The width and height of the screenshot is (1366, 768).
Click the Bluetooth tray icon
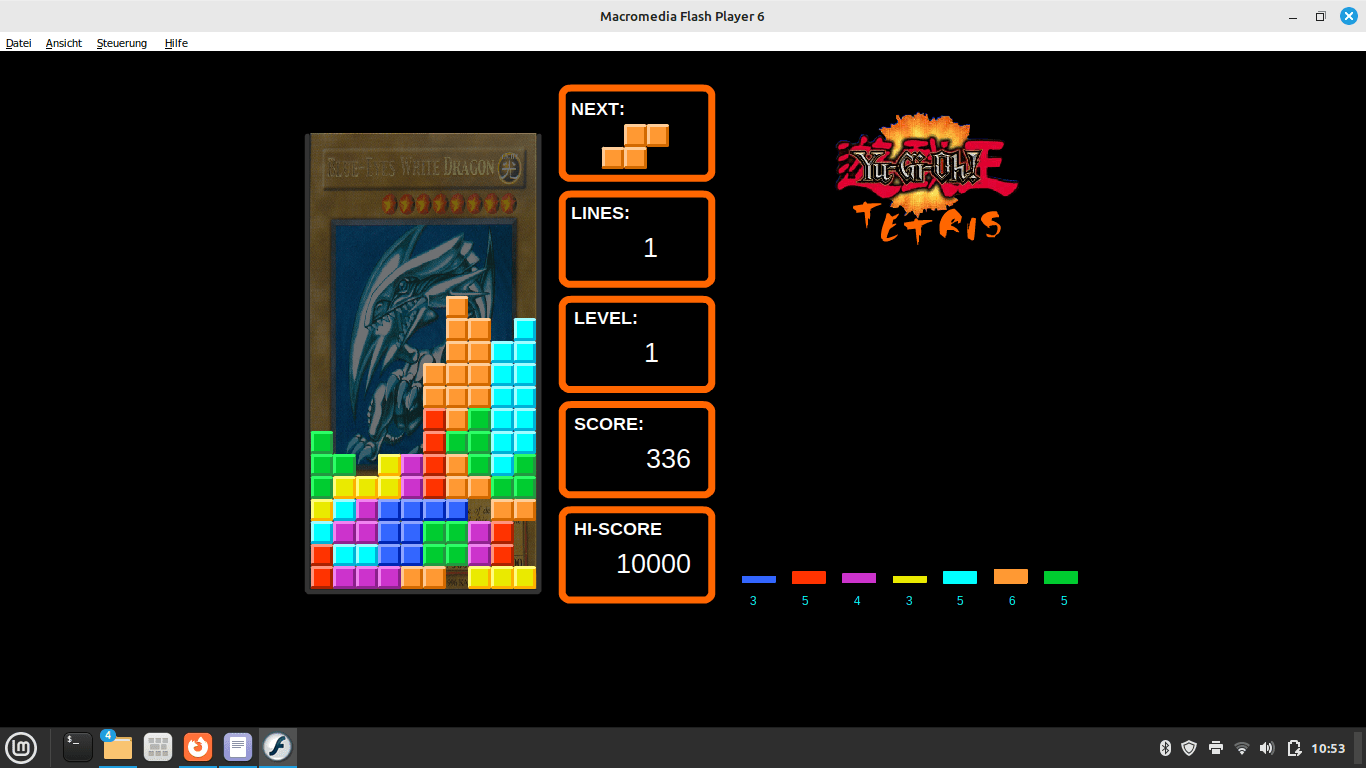click(1165, 748)
